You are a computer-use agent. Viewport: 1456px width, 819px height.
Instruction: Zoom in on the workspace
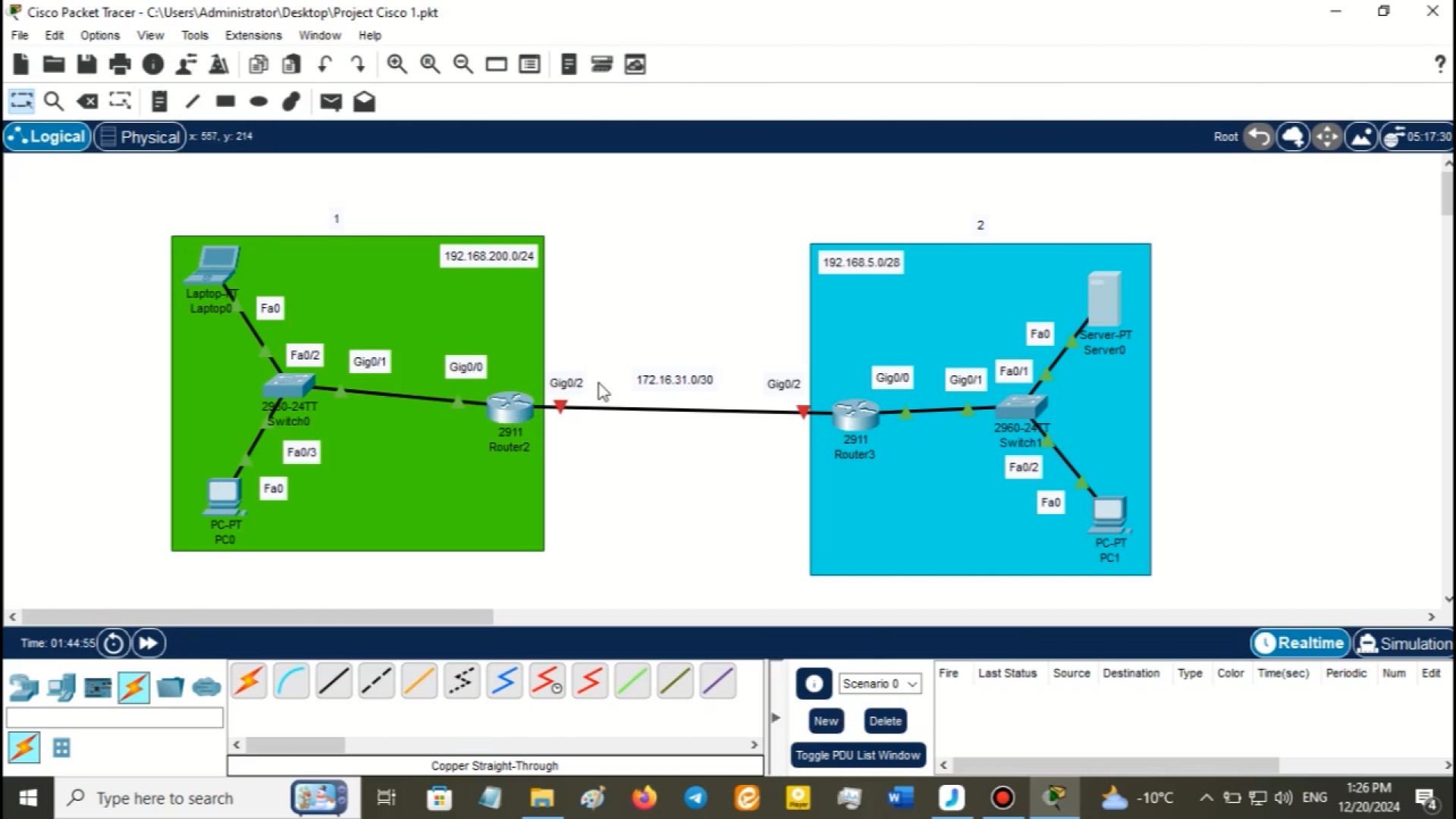397,64
